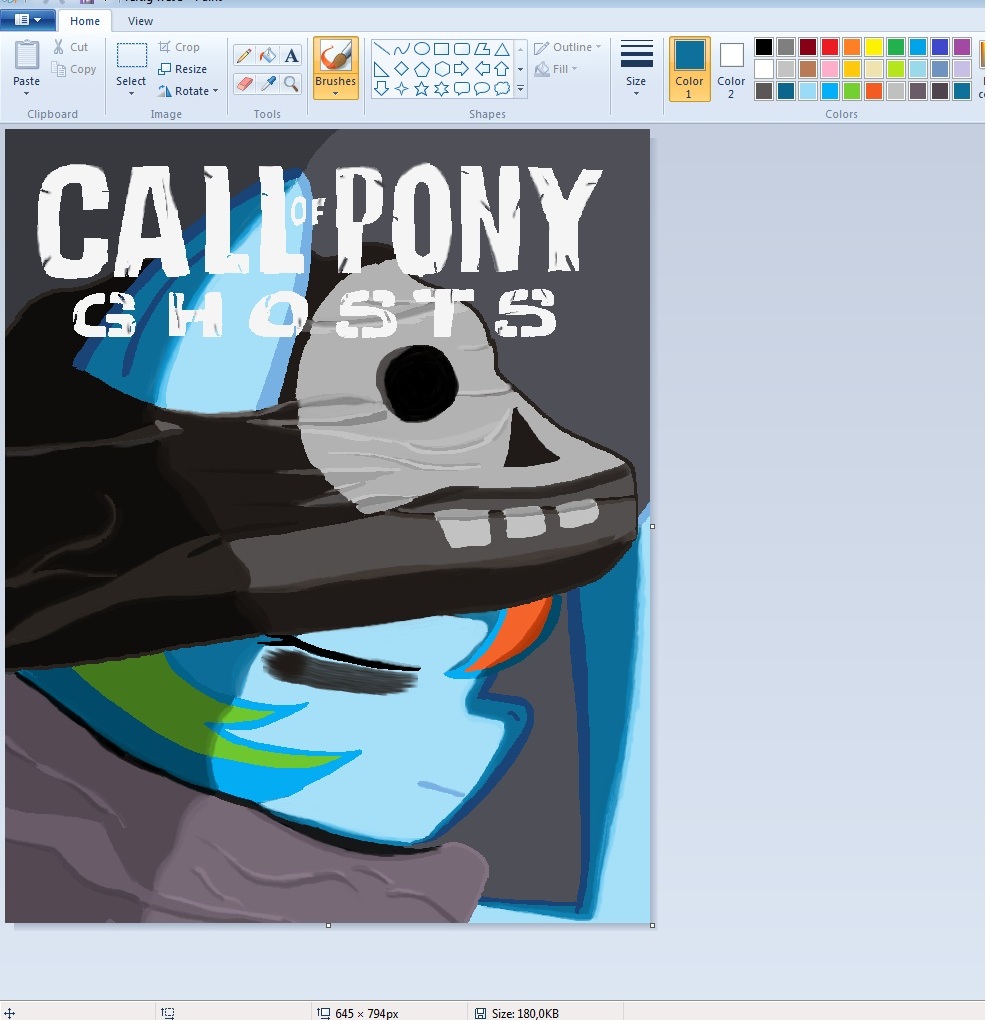Image resolution: width=987 pixels, height=1020 pixels.
Task: Select the Text tool
Action: pos(291,55)
